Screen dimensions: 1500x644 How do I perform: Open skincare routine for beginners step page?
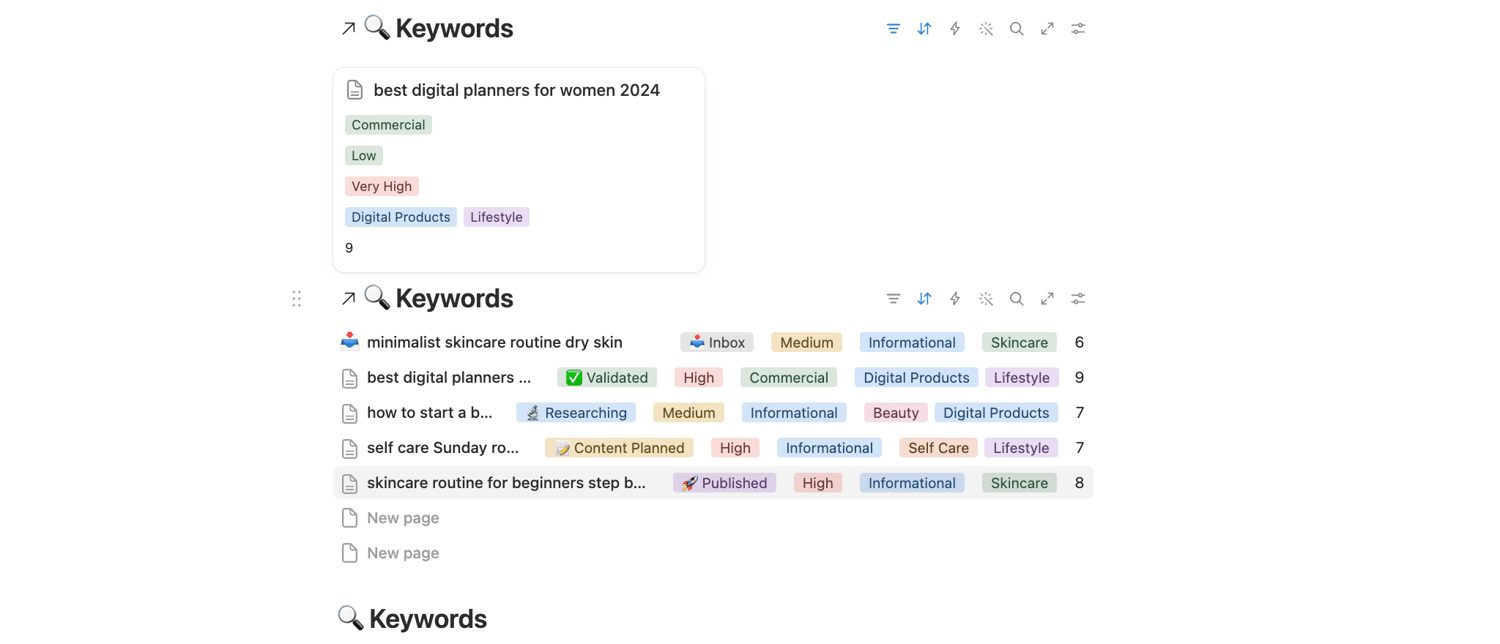[506, 483]
